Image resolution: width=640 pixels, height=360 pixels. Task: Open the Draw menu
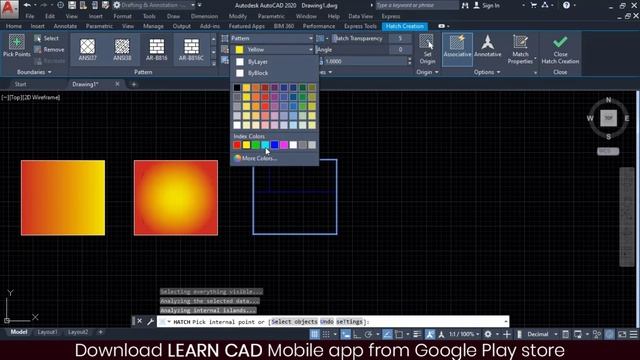(x=173, y=16)
